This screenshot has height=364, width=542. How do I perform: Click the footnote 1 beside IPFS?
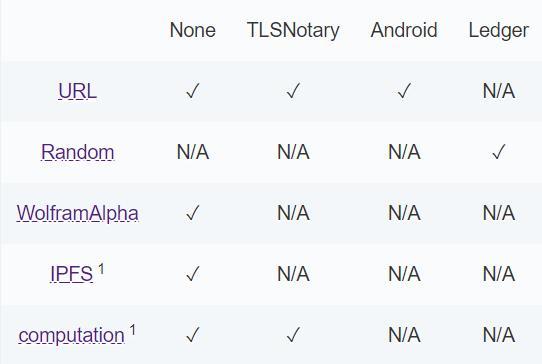click(x=101, y=269)
